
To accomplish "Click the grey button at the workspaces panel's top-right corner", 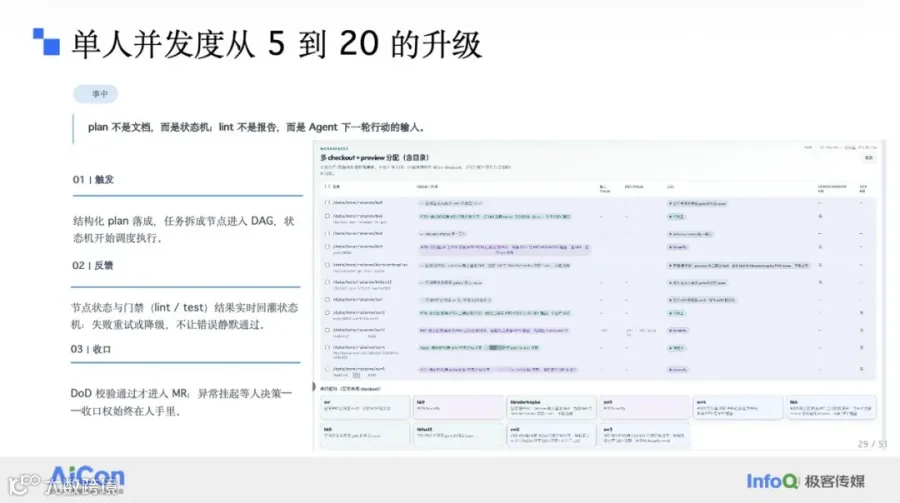I will point(868,158).
